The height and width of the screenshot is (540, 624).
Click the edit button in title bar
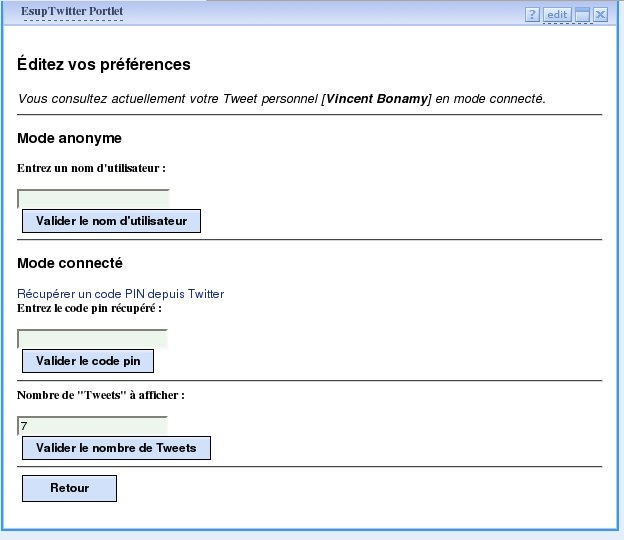pos(557,14)
